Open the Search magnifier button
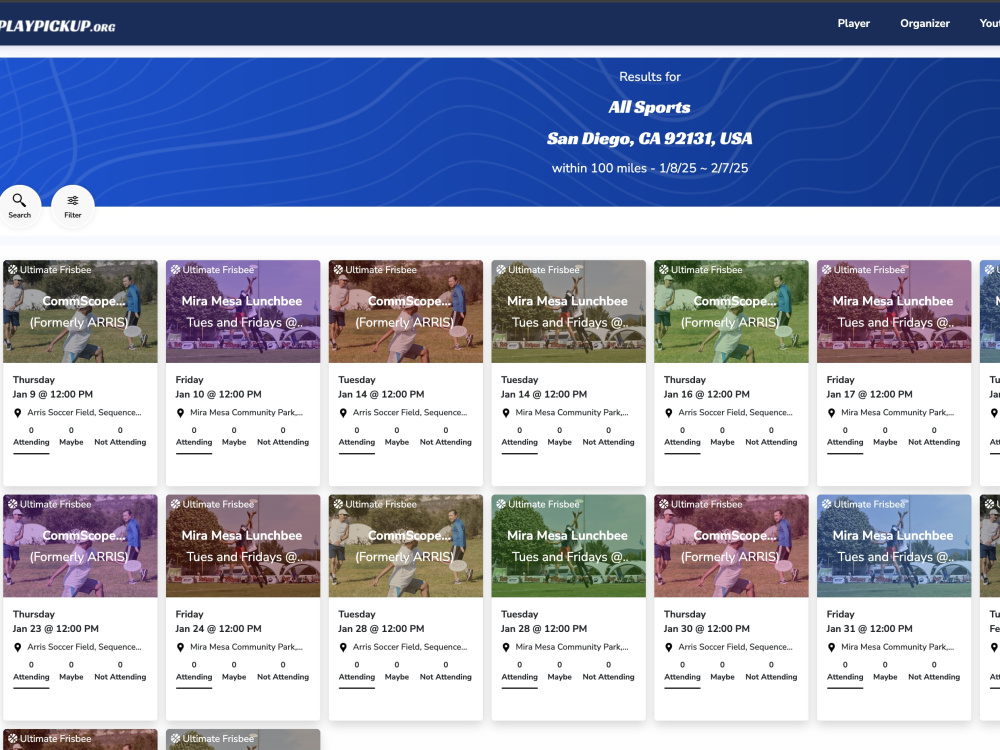1000x750 pixels. point(20,206)
